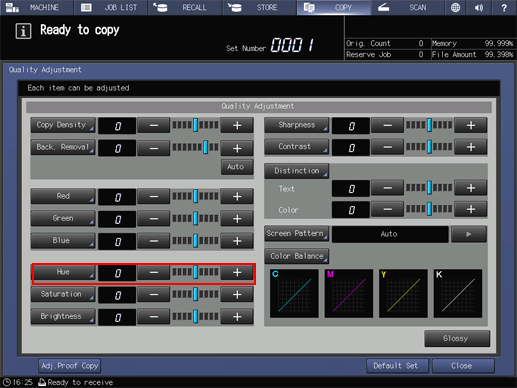Click the minus button for Saturation
The width and height of the screenshot is (517, 388).
[154, 295]
